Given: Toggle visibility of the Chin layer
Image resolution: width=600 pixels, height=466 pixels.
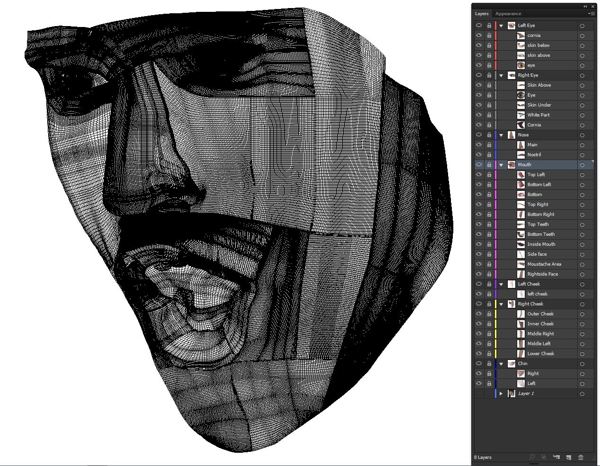Looking at the screenshot, I should click(479, 364).
